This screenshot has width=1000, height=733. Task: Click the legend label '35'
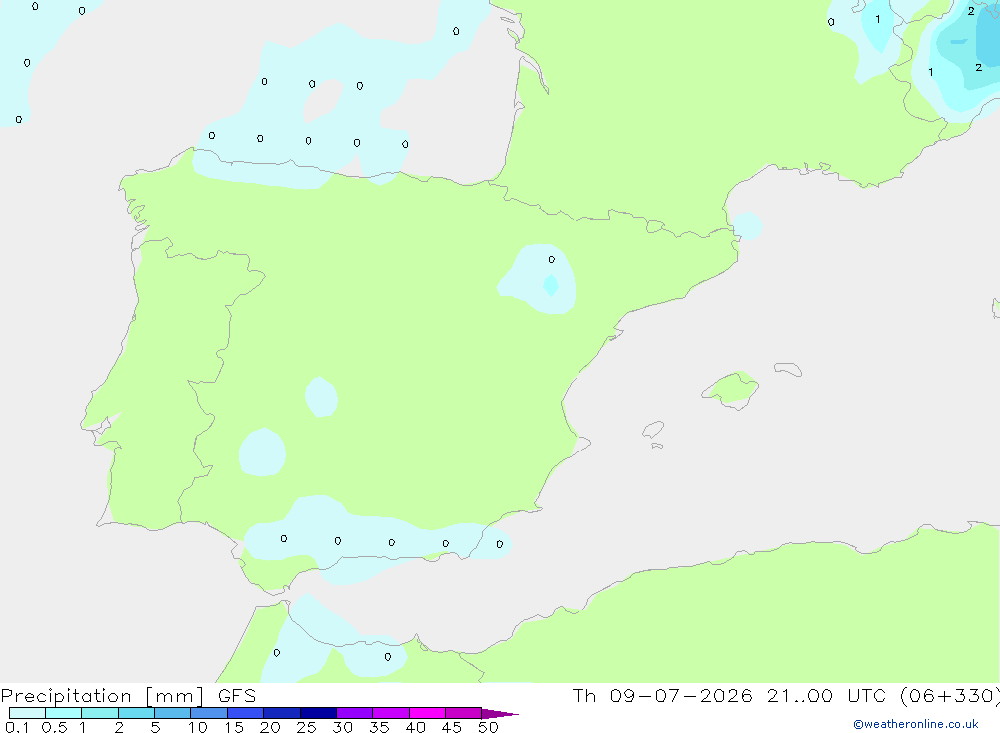pos(379,727)
